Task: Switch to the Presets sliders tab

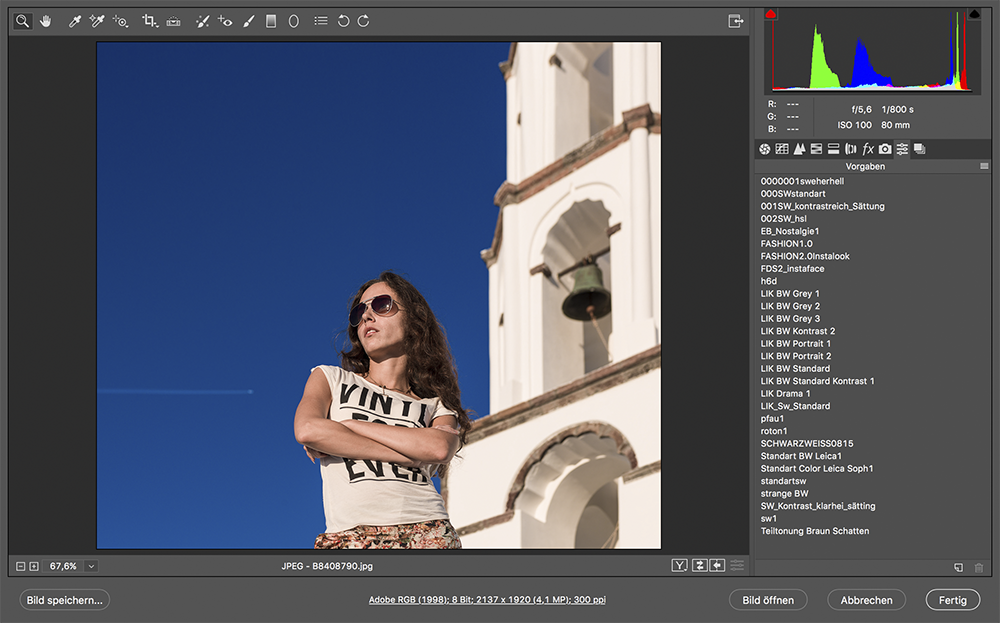Action: [x=902, y=149]
